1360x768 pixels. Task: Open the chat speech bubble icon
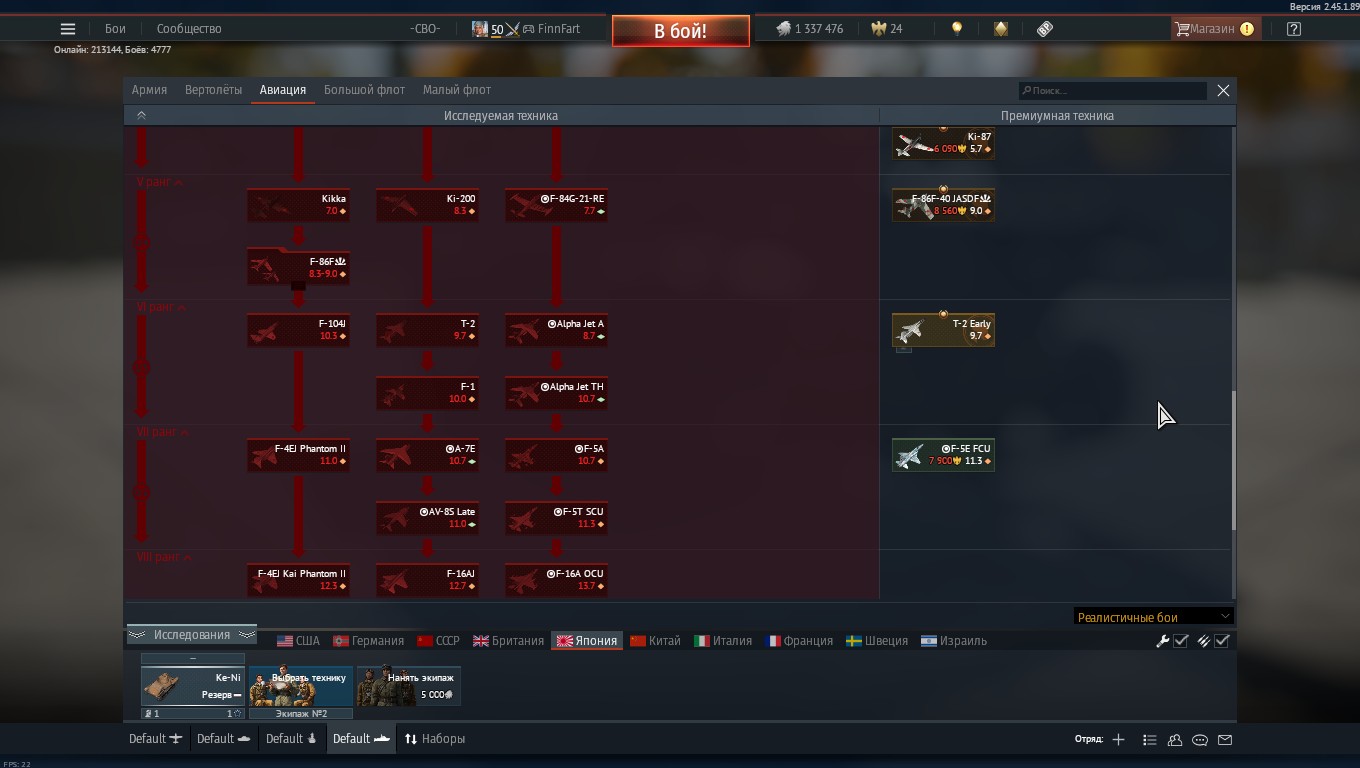tap(1200, 740)
